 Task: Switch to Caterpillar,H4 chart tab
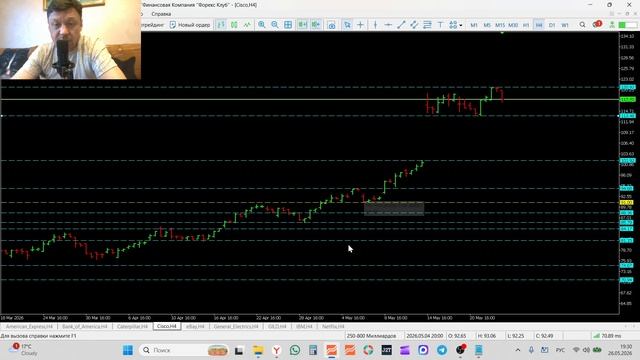click(132, 327)
